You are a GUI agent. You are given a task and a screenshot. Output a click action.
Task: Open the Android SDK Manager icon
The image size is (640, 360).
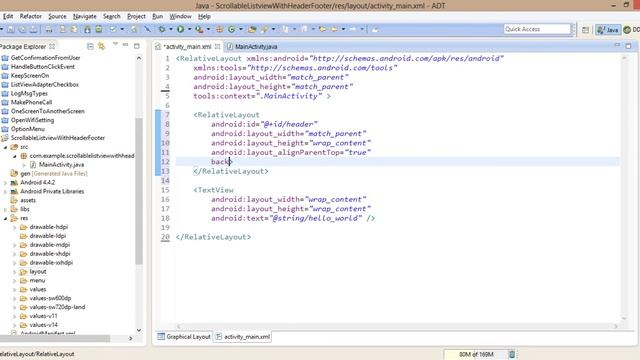tap(87, 29)
